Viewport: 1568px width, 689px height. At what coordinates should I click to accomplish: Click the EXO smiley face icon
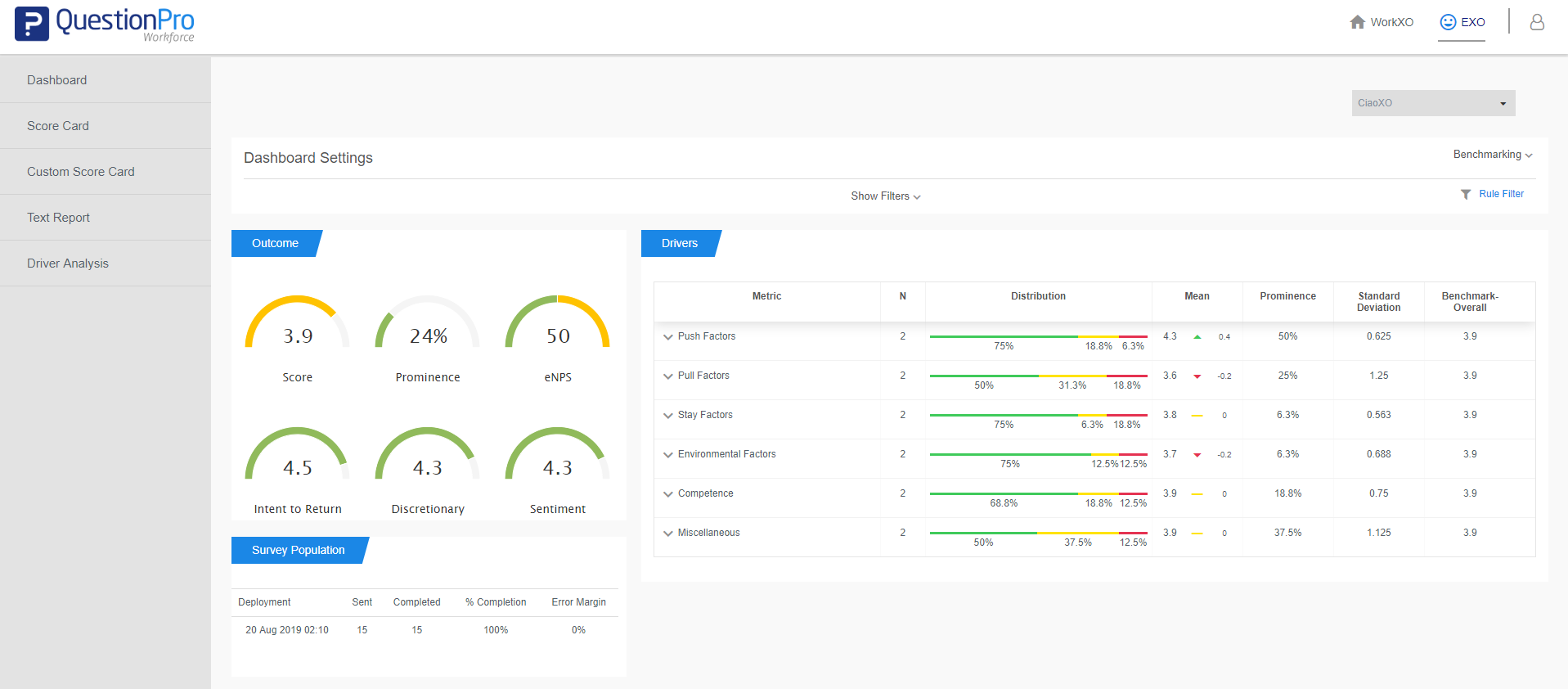1448,22
